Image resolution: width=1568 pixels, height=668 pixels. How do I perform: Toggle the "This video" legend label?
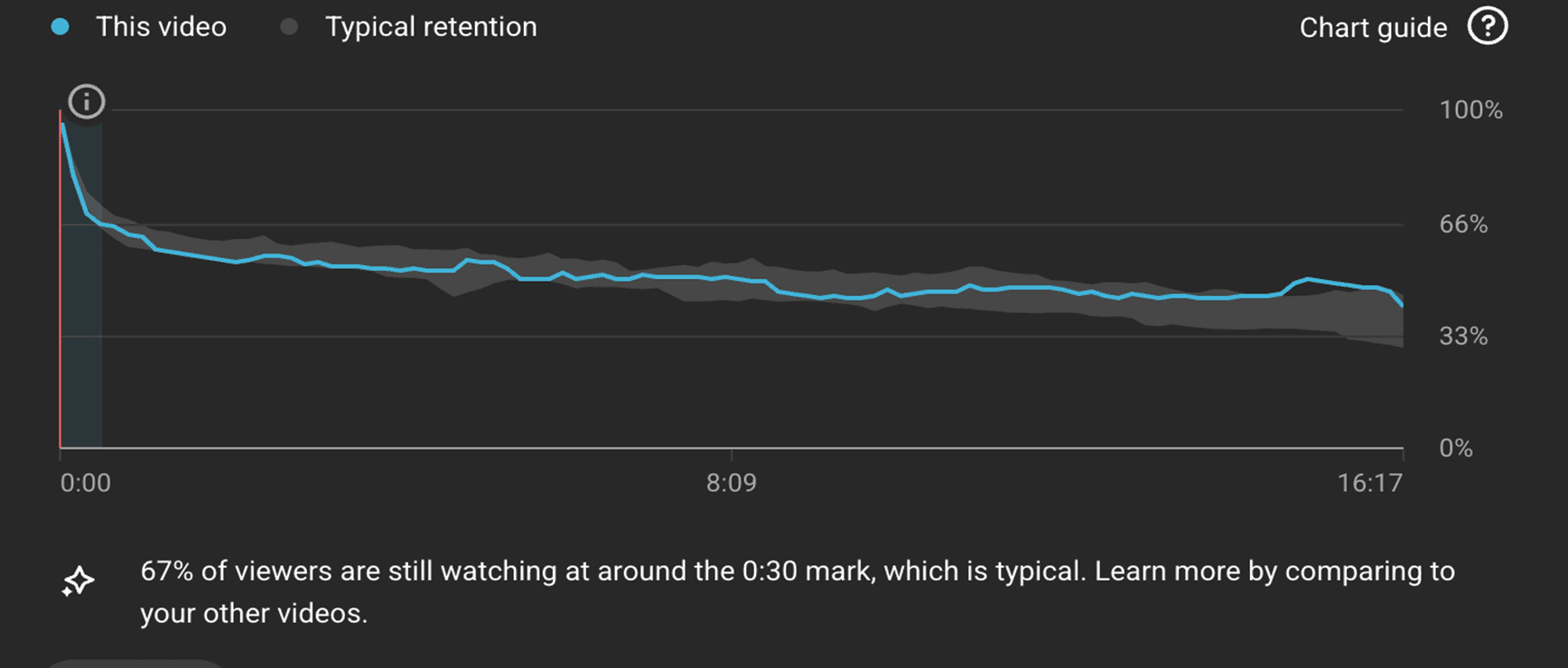161,27
